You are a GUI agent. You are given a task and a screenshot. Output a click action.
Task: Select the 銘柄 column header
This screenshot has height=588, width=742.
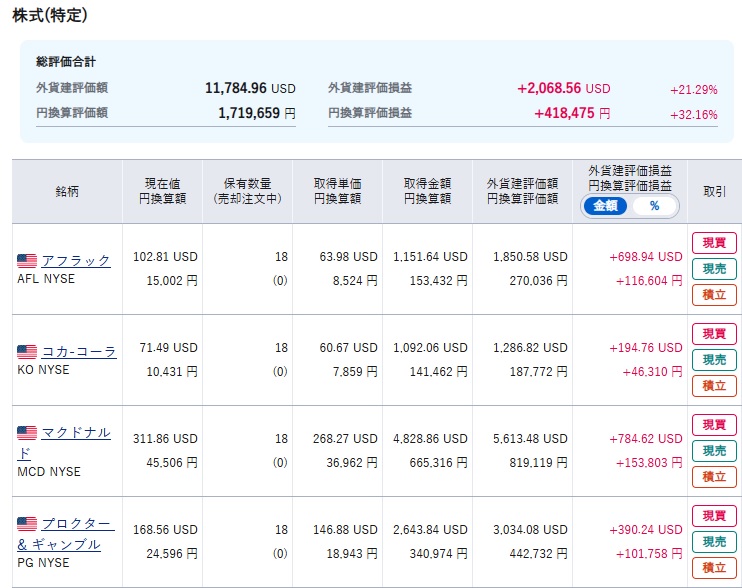tap(67, 192)
